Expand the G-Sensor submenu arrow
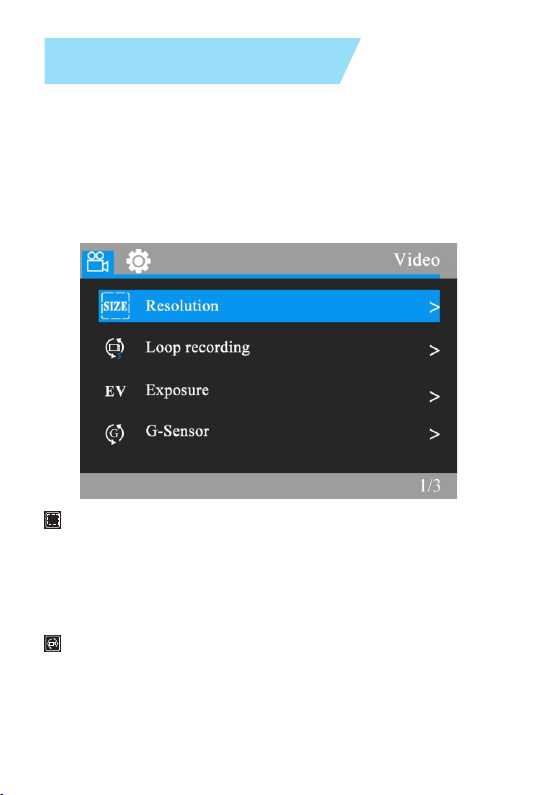This screenshot has height=795, width=540. (434, 434)
